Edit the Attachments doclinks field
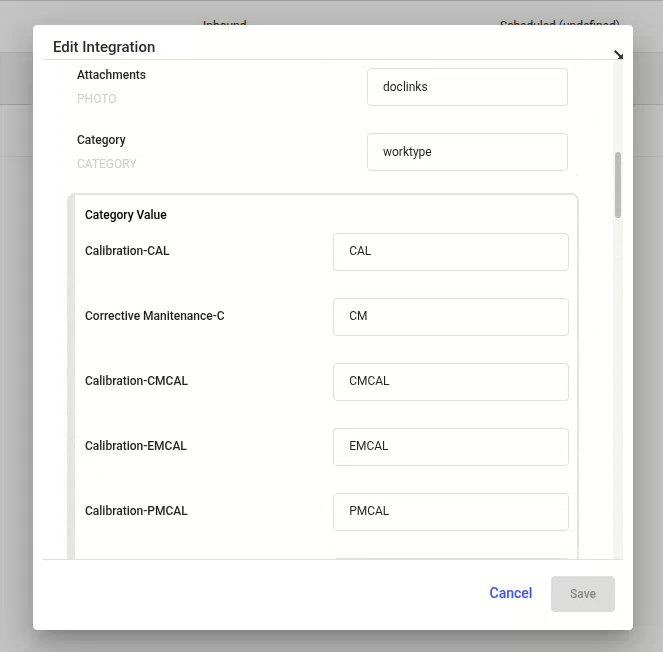663x652 pixels. (x=467, y=87)
